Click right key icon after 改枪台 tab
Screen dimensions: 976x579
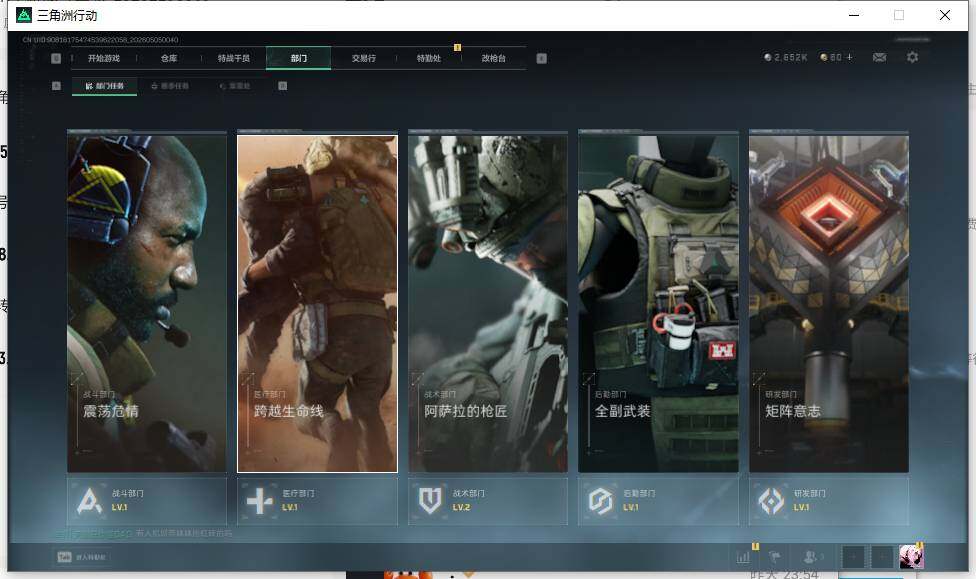[542, 59]
